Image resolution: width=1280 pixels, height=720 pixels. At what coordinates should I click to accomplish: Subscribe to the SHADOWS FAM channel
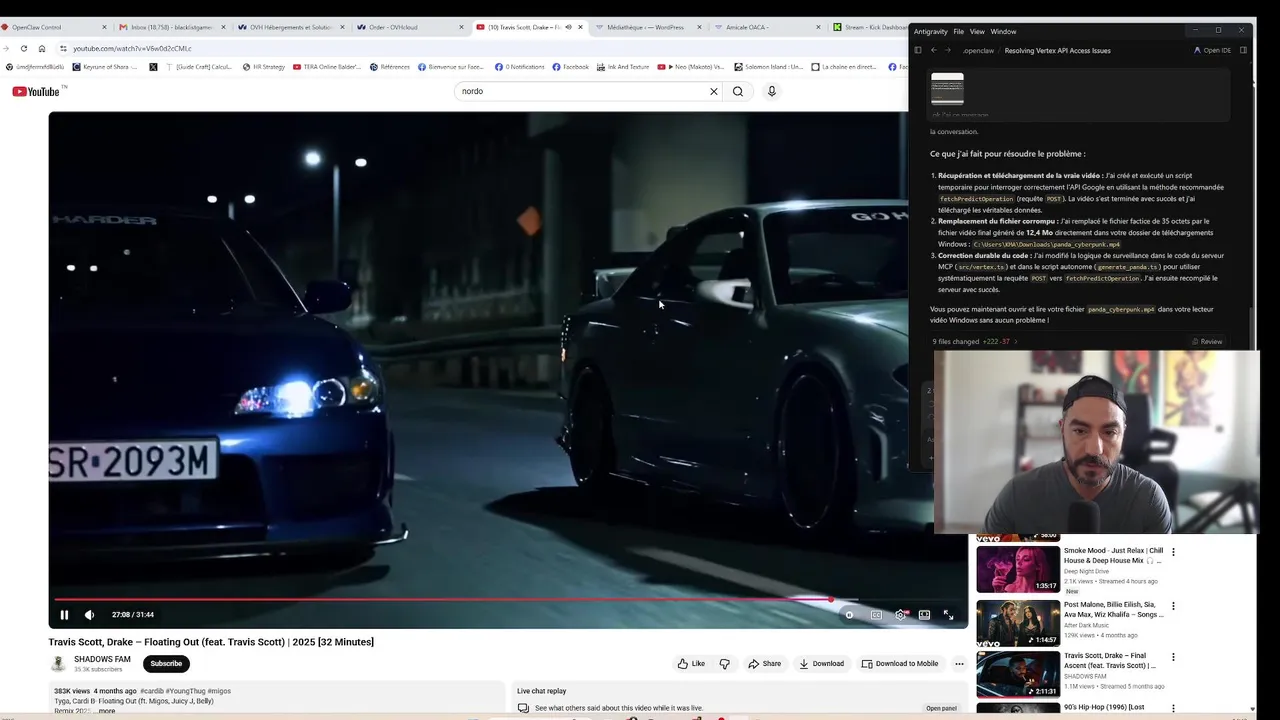(x=166, y=664)
